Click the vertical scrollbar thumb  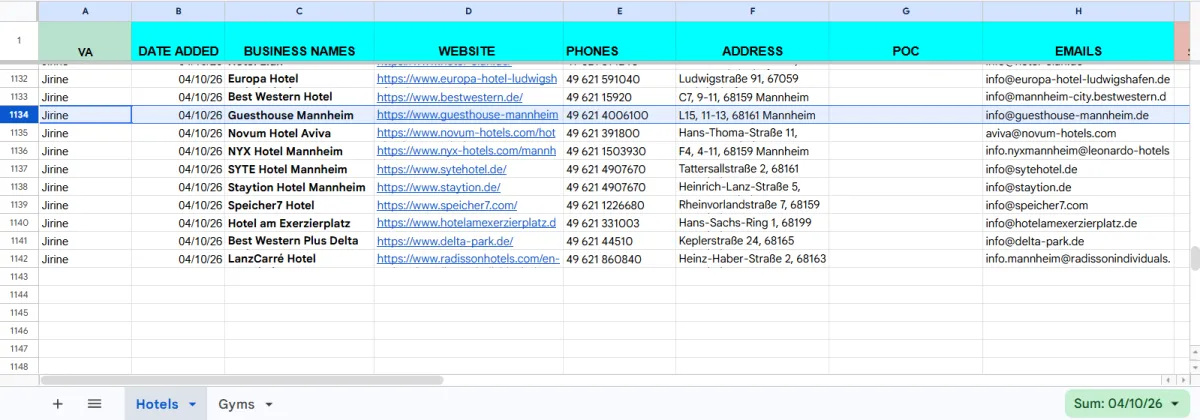[1194, 259]
